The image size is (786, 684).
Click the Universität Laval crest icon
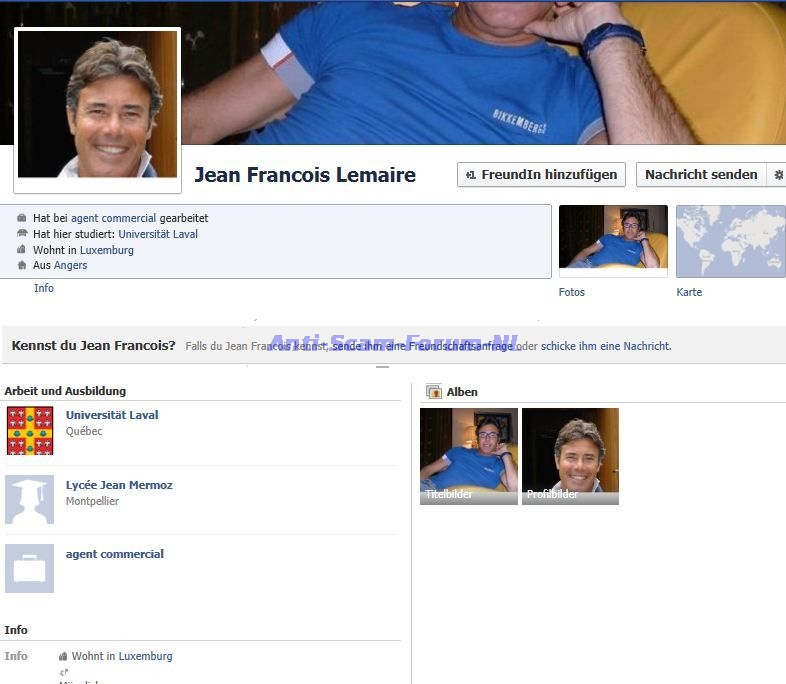coord(29,431)
